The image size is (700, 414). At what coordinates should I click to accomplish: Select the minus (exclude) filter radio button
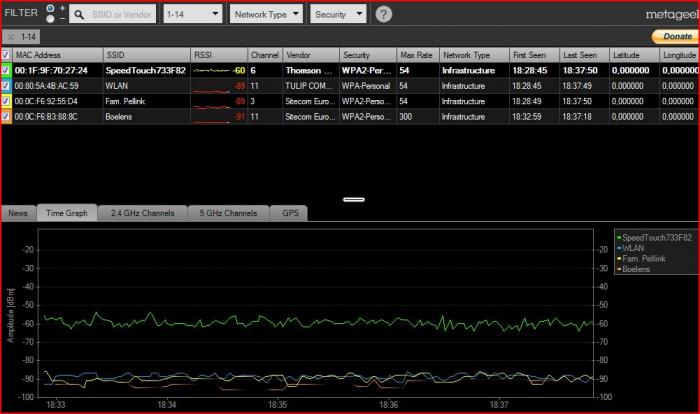50,19
